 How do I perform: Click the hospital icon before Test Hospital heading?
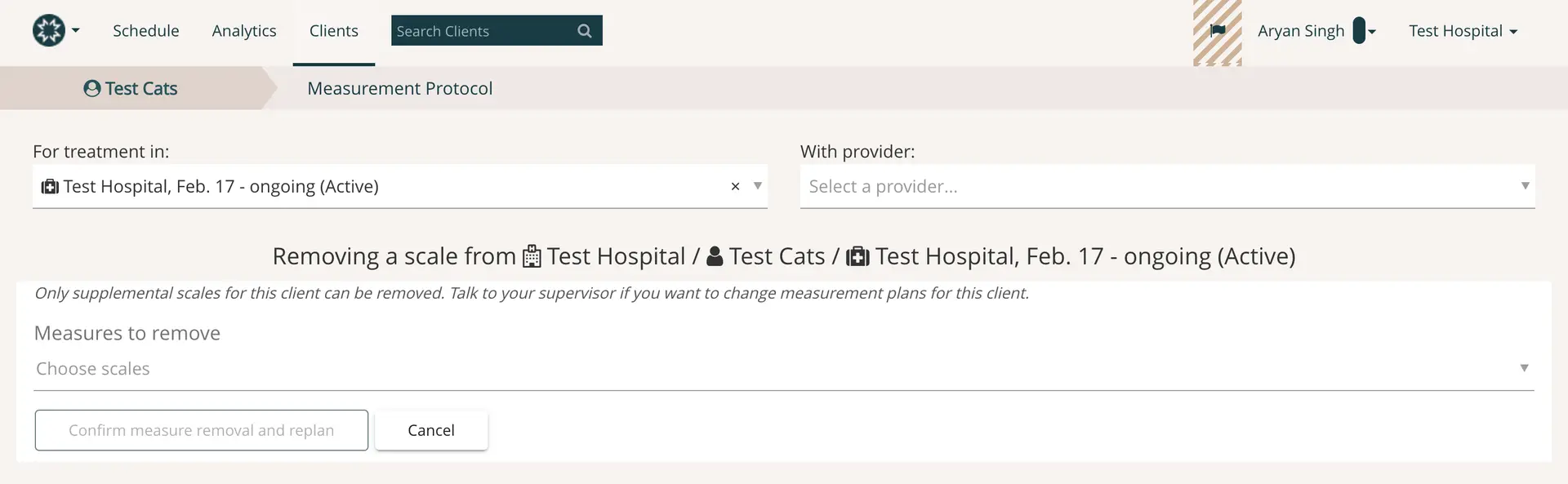coord(531,255)
